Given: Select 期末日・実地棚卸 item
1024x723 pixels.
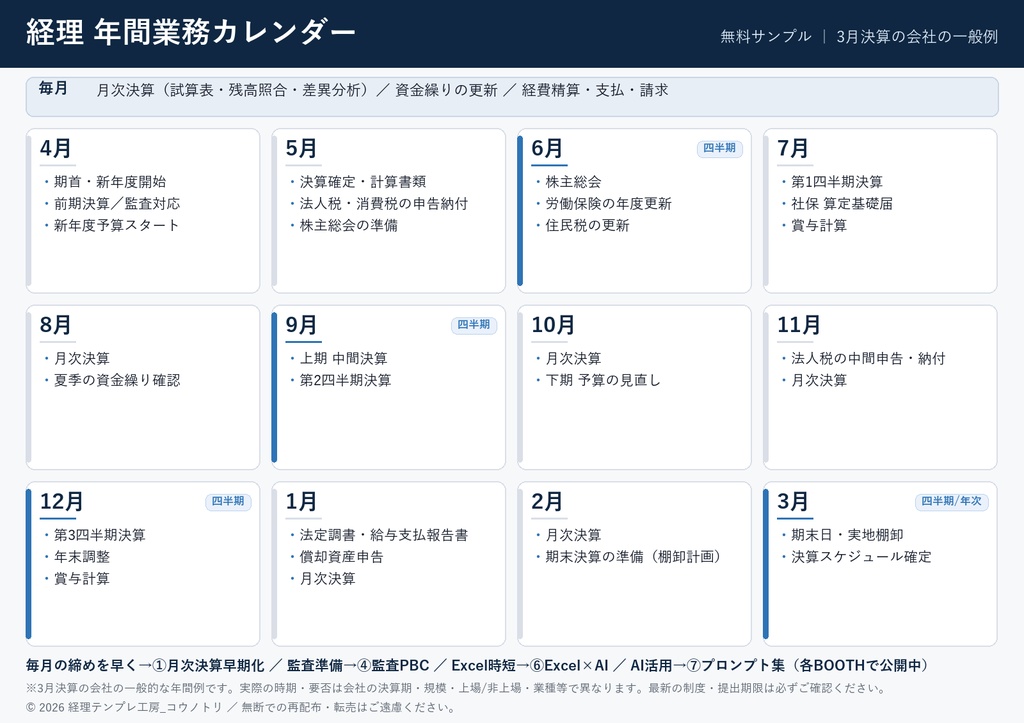Looking at the screenshot, I should 847,534.
